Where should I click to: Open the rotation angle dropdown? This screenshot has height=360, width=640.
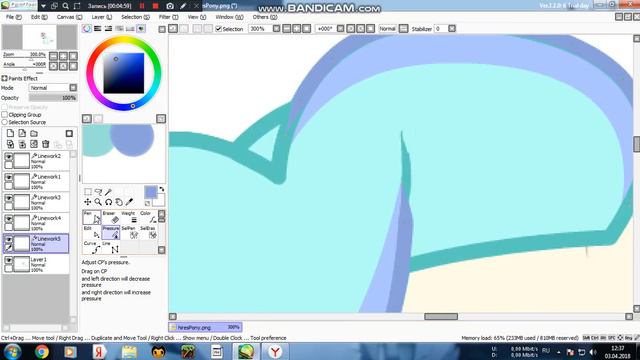(340, 29)
